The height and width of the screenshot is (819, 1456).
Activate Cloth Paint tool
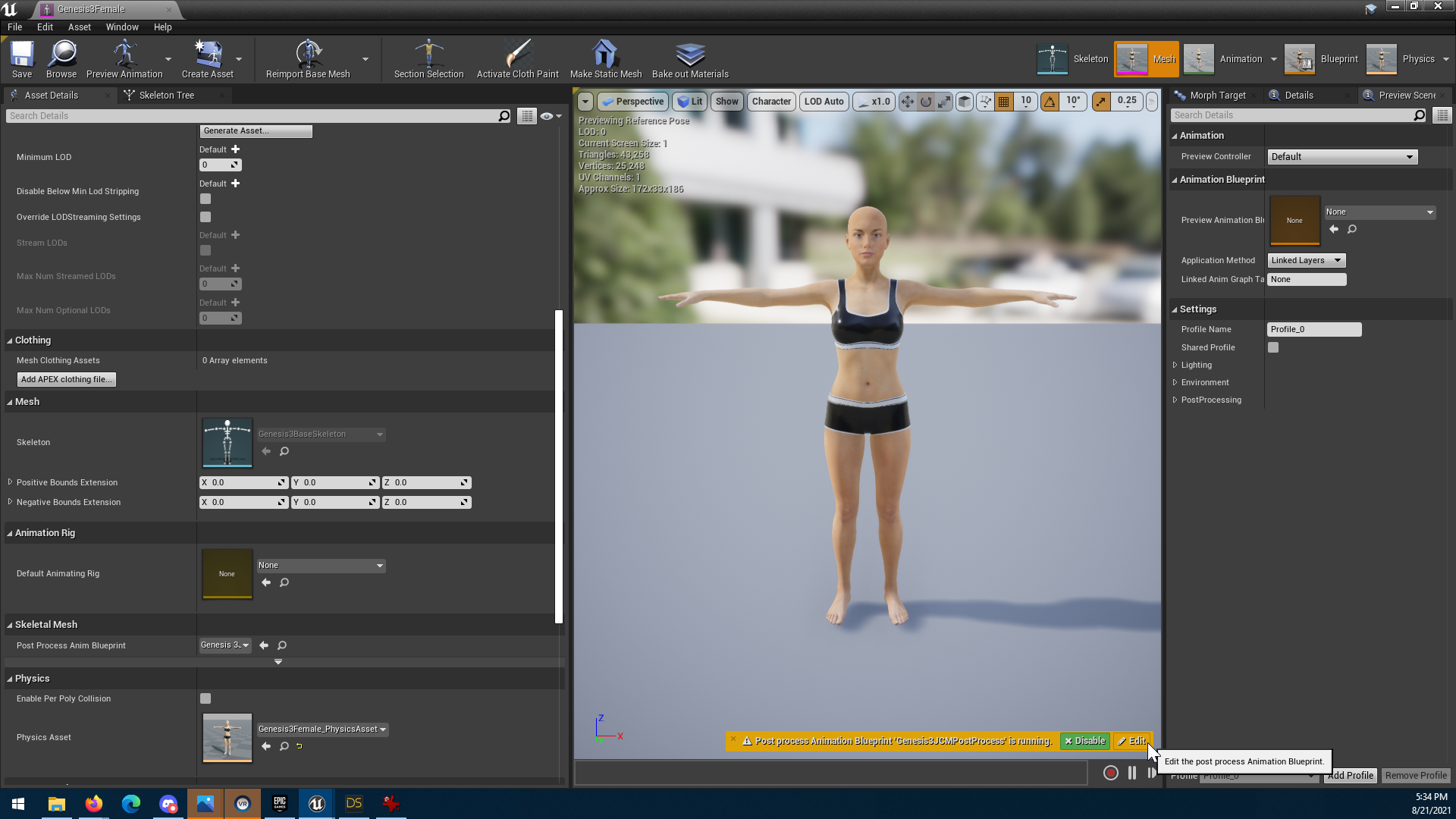click(517, 58)
